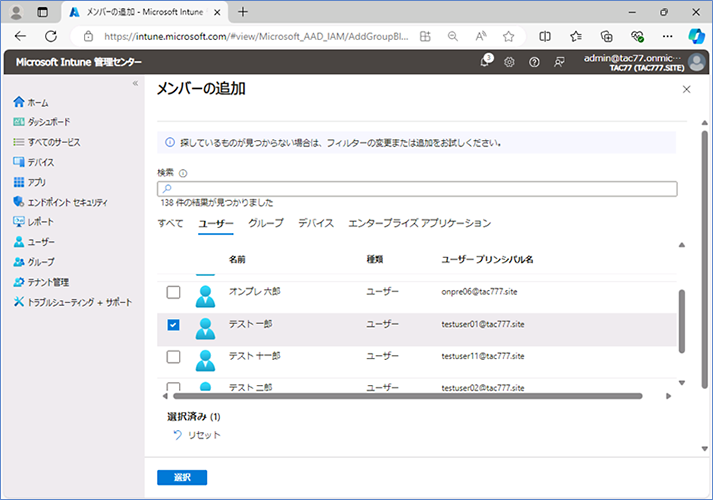This screenshot has width=713, height=500.
Task: Toggle split screen icon in browser toolbar
Action: (545, 36)
